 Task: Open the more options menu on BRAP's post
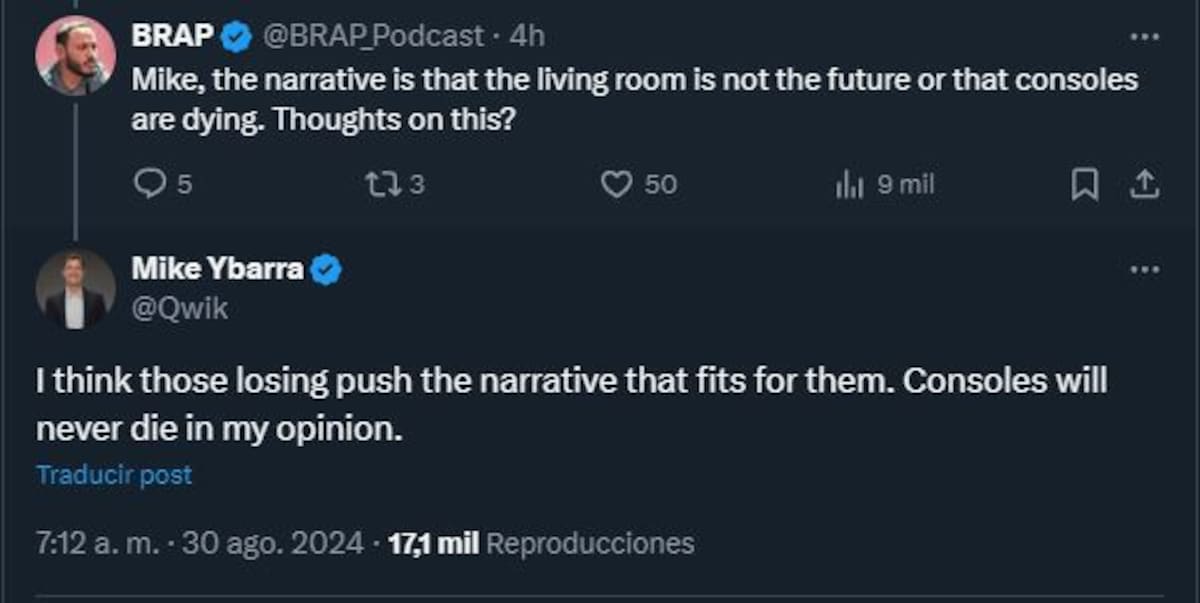1144,38
